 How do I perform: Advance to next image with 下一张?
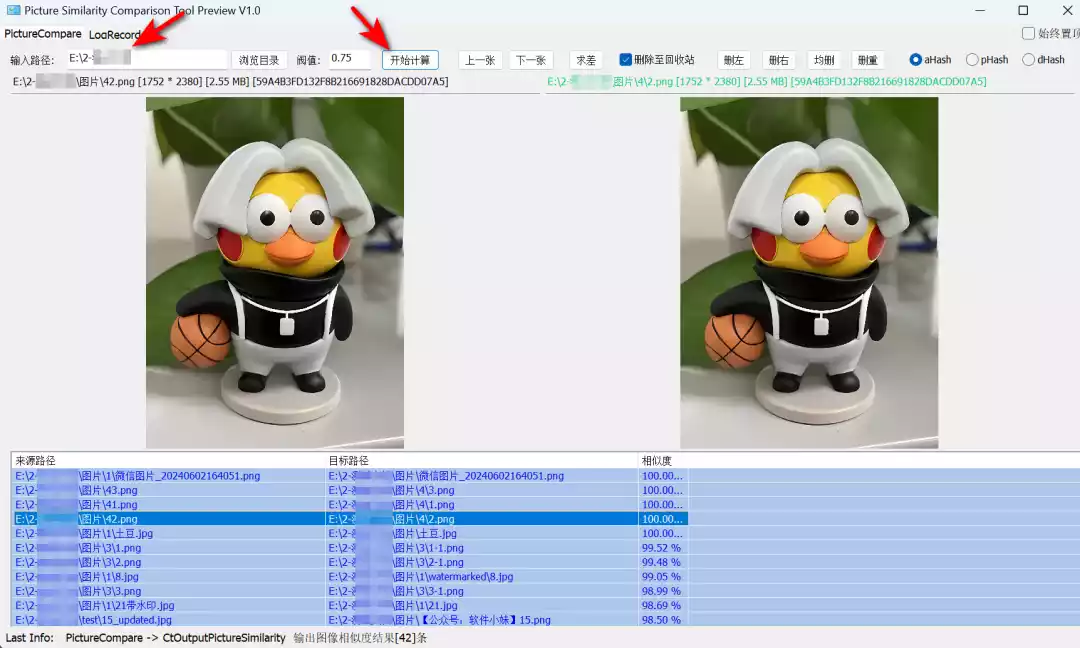tap(531, 60)
